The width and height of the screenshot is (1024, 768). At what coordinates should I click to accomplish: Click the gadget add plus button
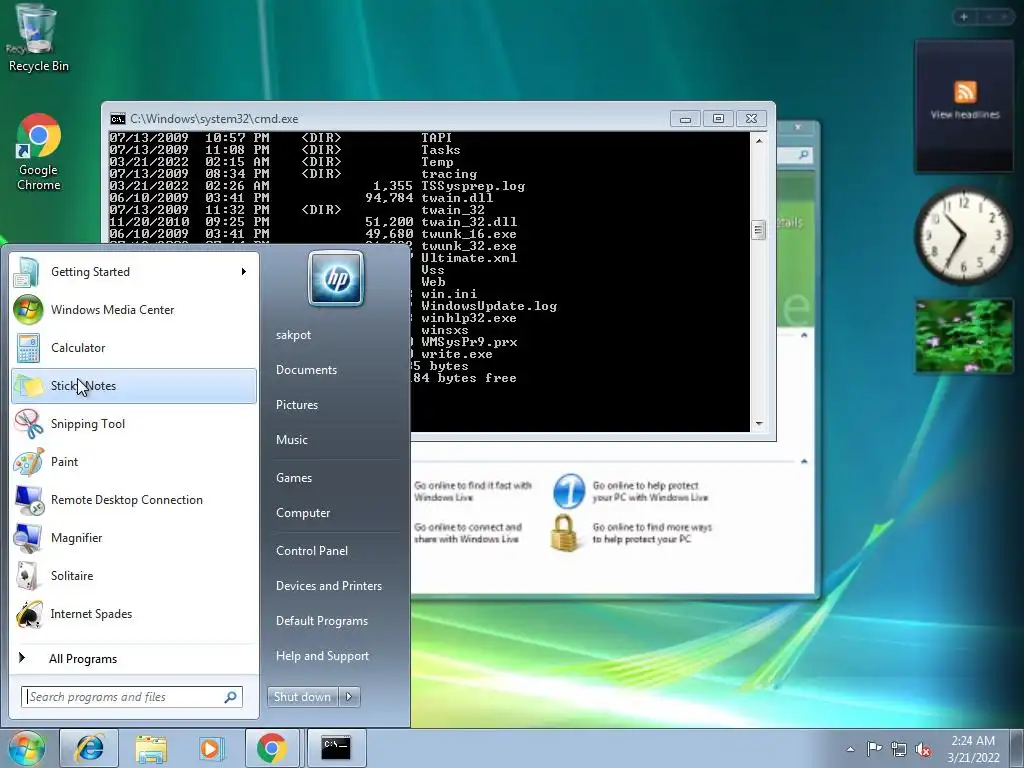[x=964, y=17]
